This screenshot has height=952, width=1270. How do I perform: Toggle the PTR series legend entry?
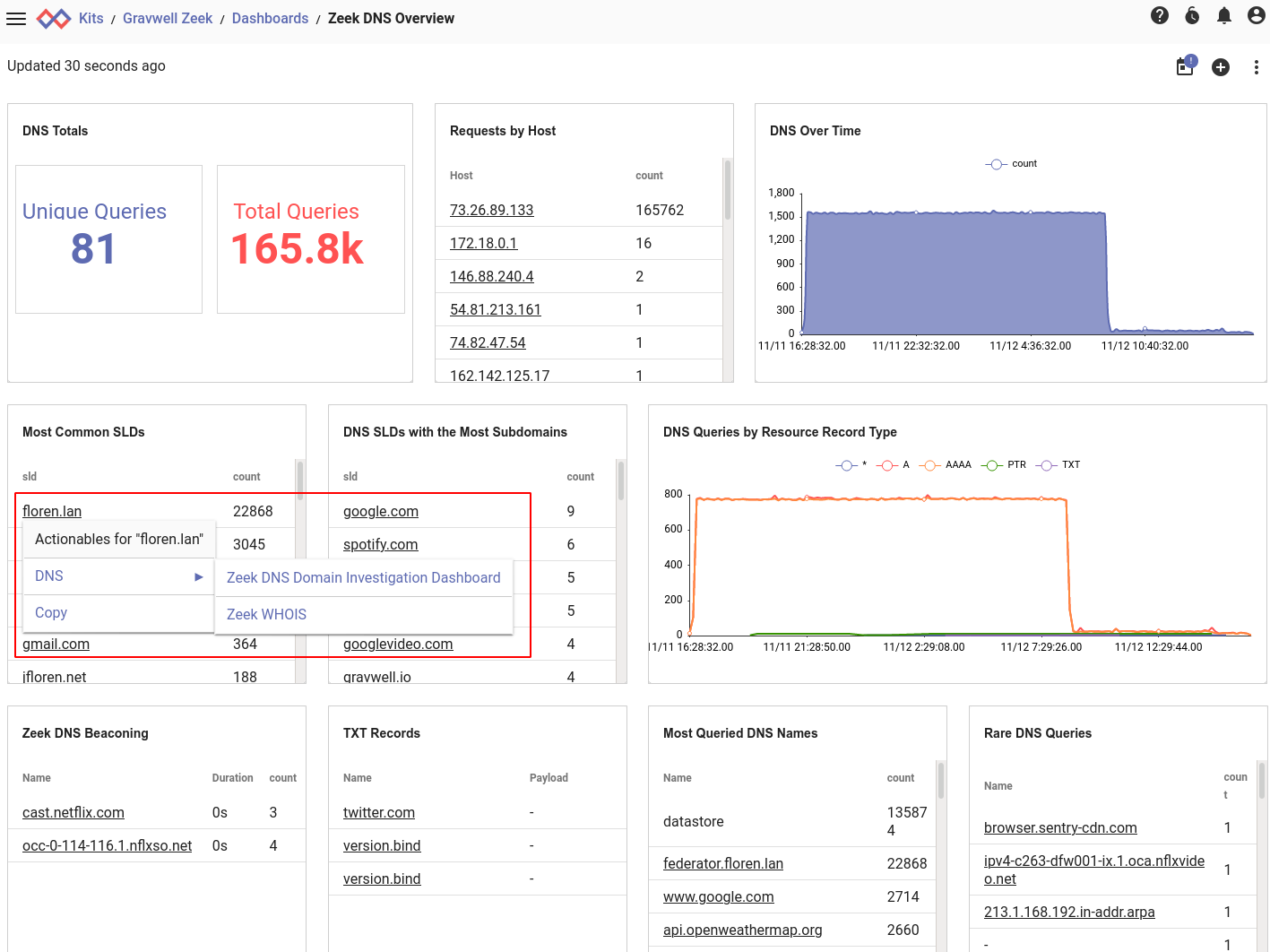[1004, 465]
